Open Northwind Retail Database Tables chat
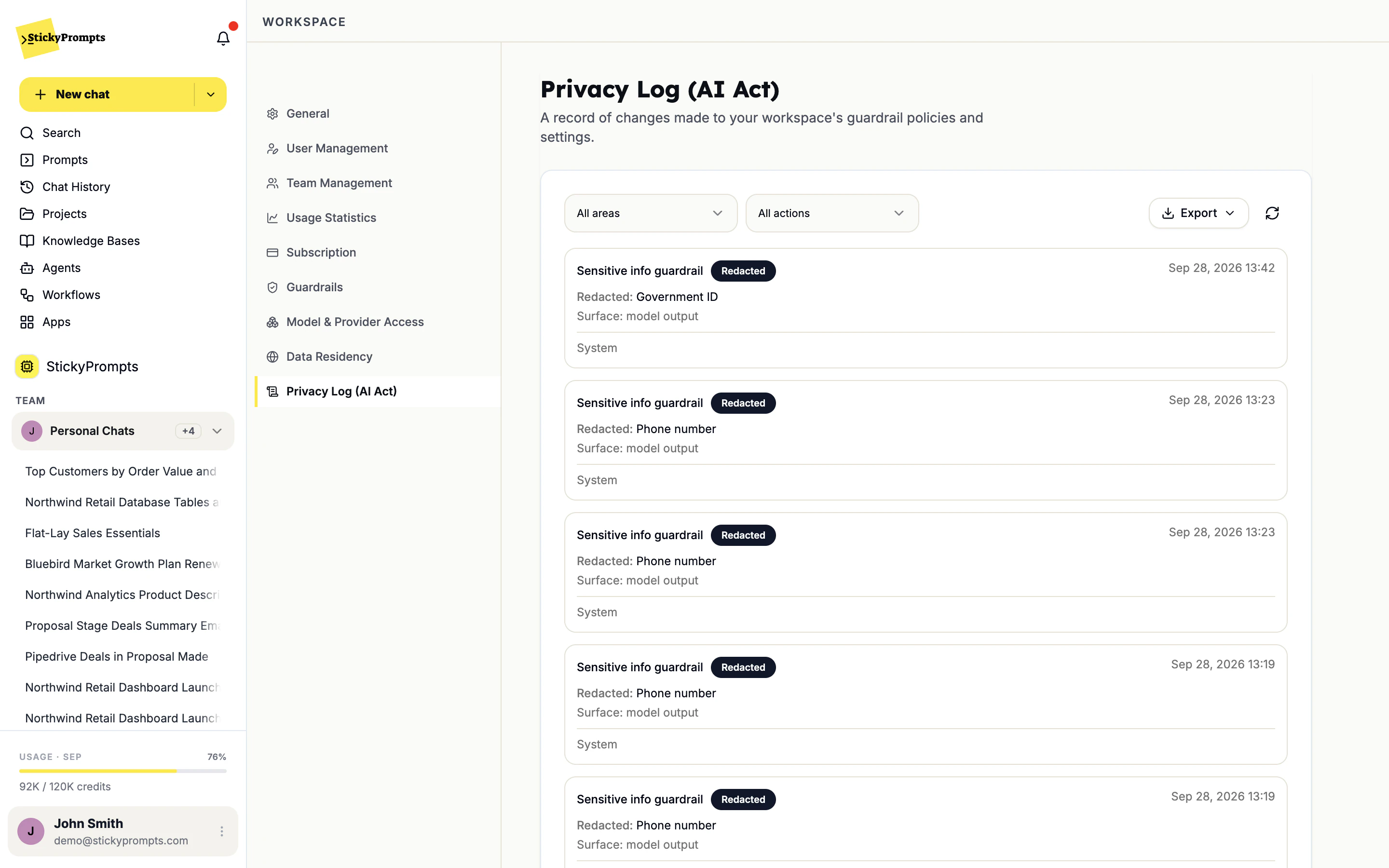This screenshot has width=1389, height=868. pos(122,502)
